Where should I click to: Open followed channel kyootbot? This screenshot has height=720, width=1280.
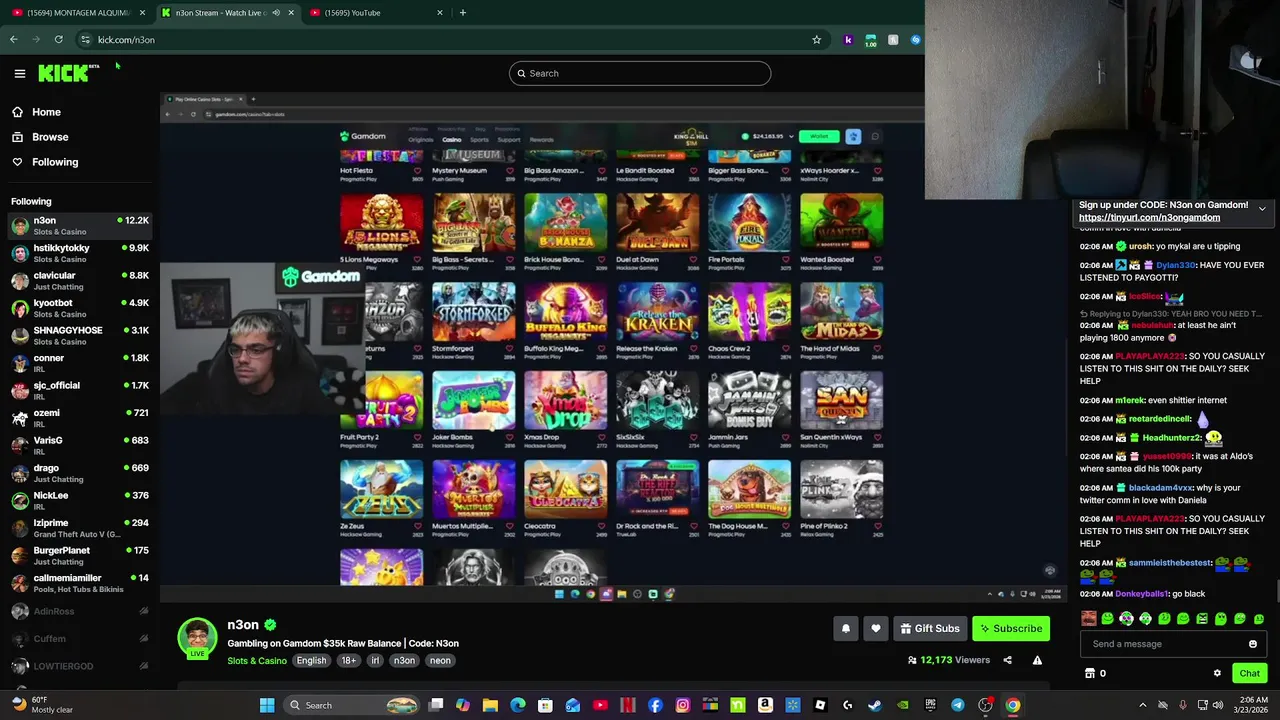pos(80,308)
